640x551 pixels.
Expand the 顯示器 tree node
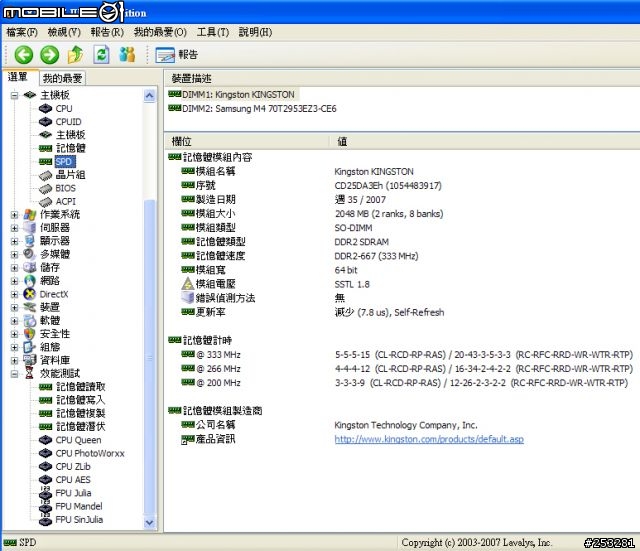point(14,241)
